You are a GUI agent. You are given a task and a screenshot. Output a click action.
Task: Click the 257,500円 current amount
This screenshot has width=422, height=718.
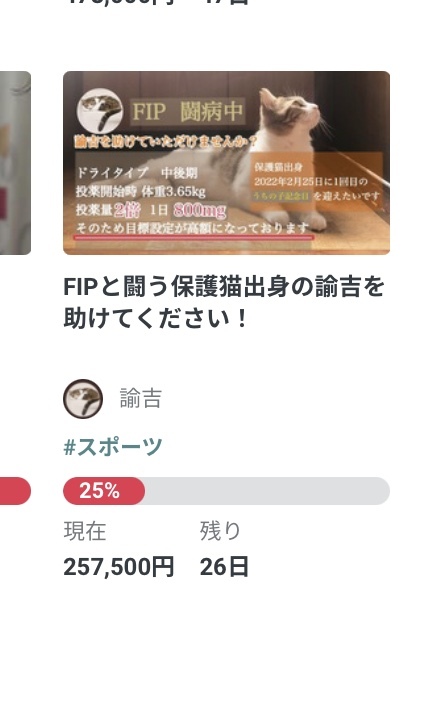[119, 567]
